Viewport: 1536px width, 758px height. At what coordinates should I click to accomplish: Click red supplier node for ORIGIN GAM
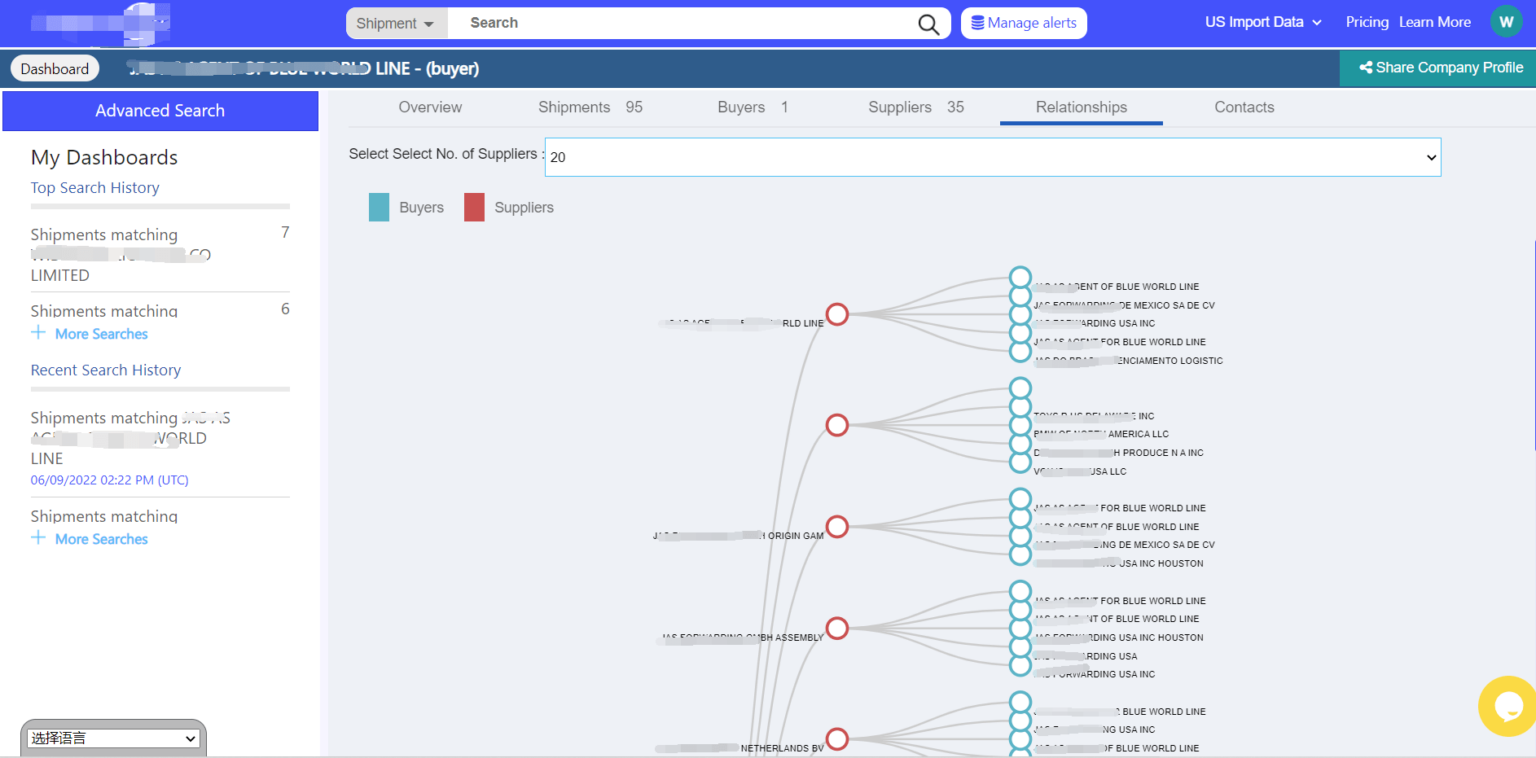tap(837, 526)
